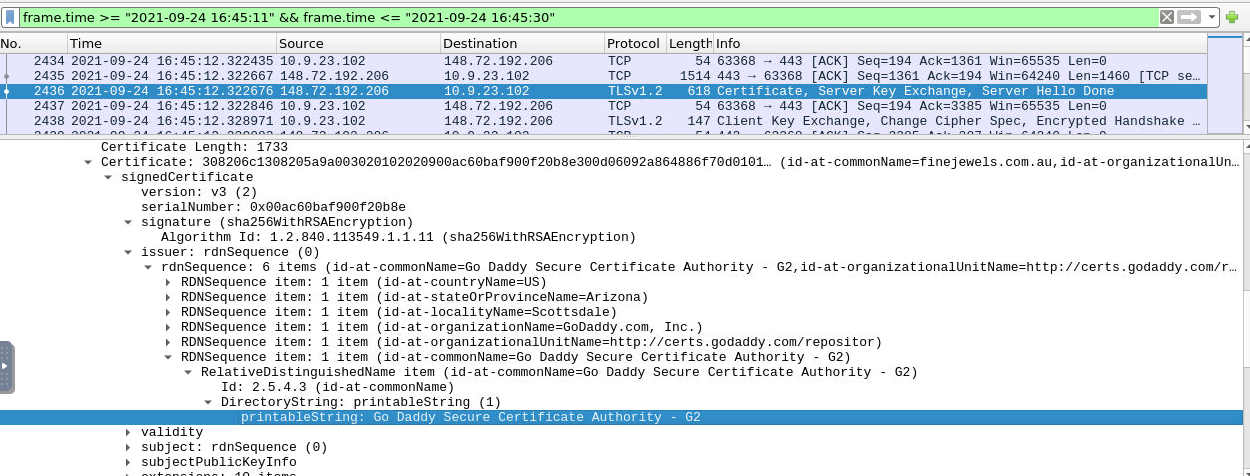Select packet 2438 Client Key Exchange
The height and width of the screenshot is (476, 1250).
pos(604,121)
